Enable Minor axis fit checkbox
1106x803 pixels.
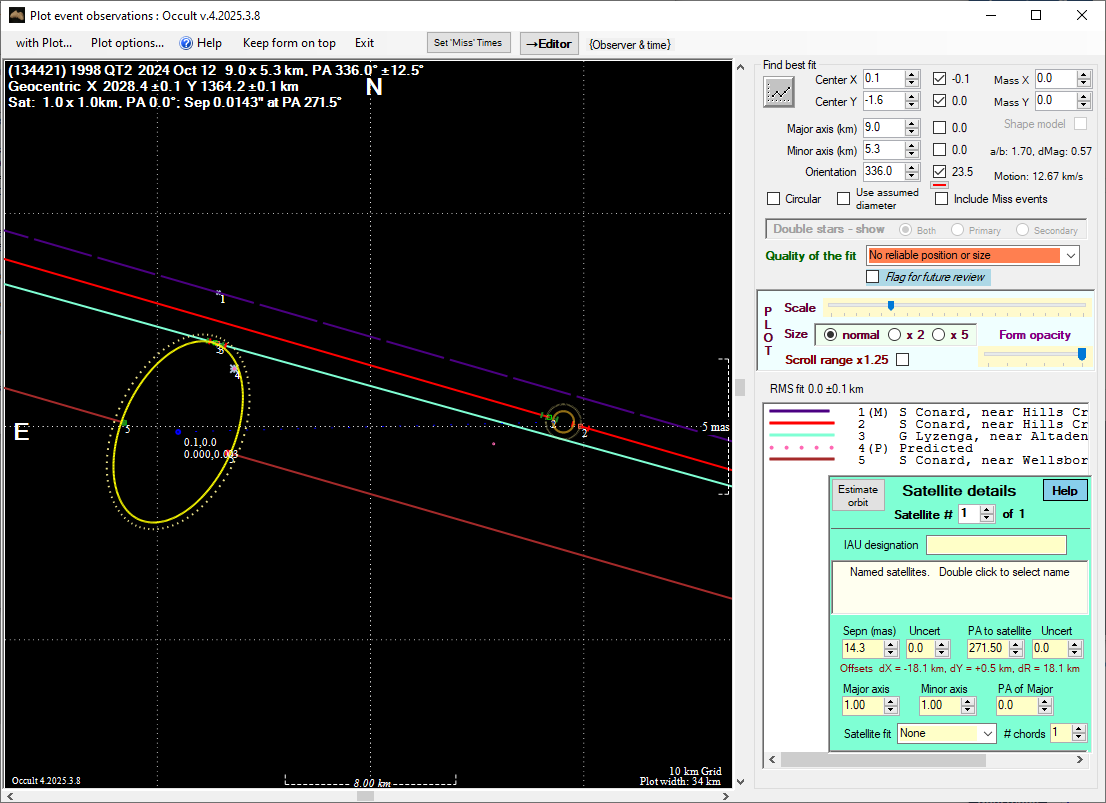(939, 150)
